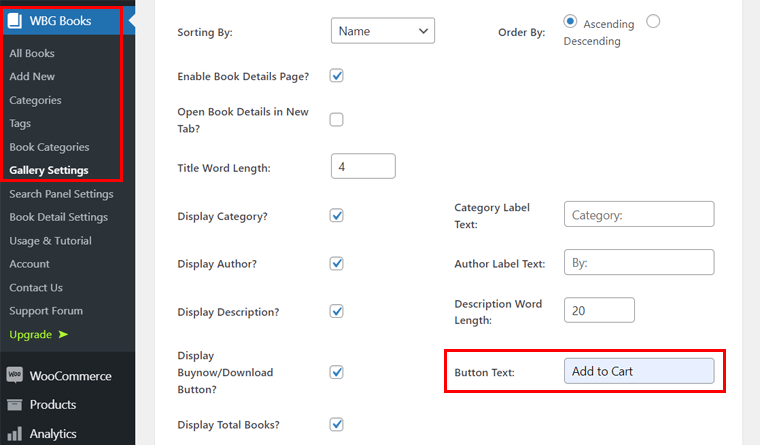This screenshot has width=760, height=445.
Task: Click the Products box icon
Action: pos(15,405)
